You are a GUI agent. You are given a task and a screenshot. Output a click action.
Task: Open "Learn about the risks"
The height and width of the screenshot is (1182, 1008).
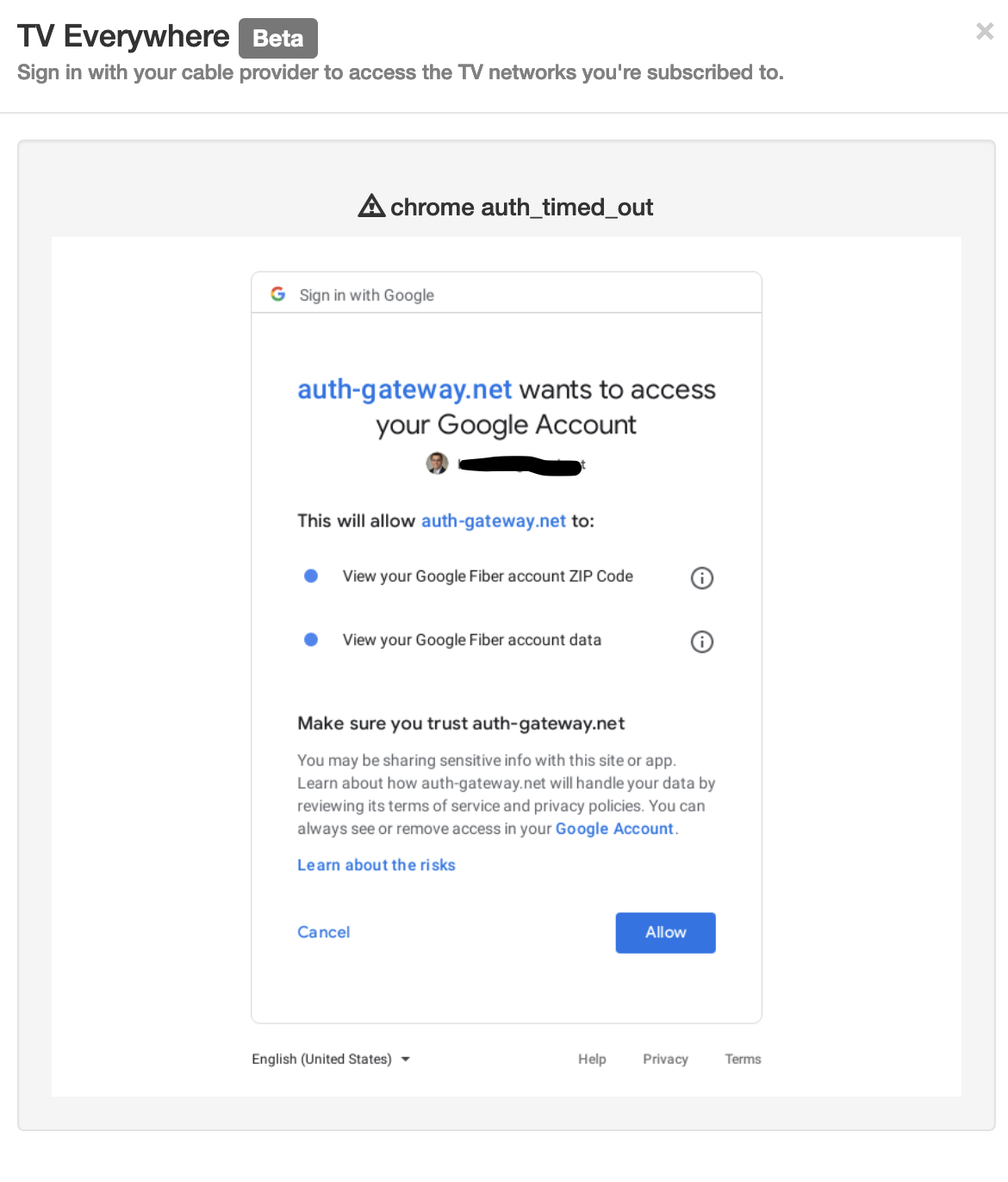click(x=376, y=865)
